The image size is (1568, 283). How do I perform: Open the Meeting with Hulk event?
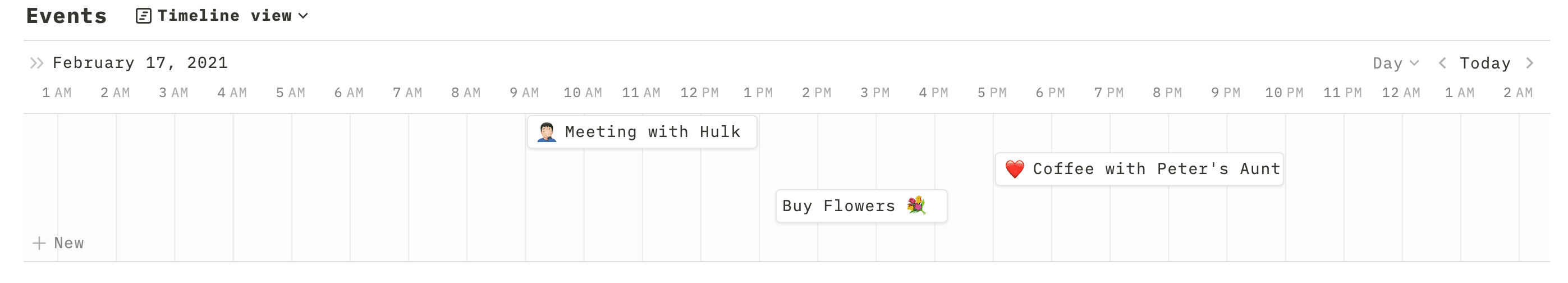point(652,132)
